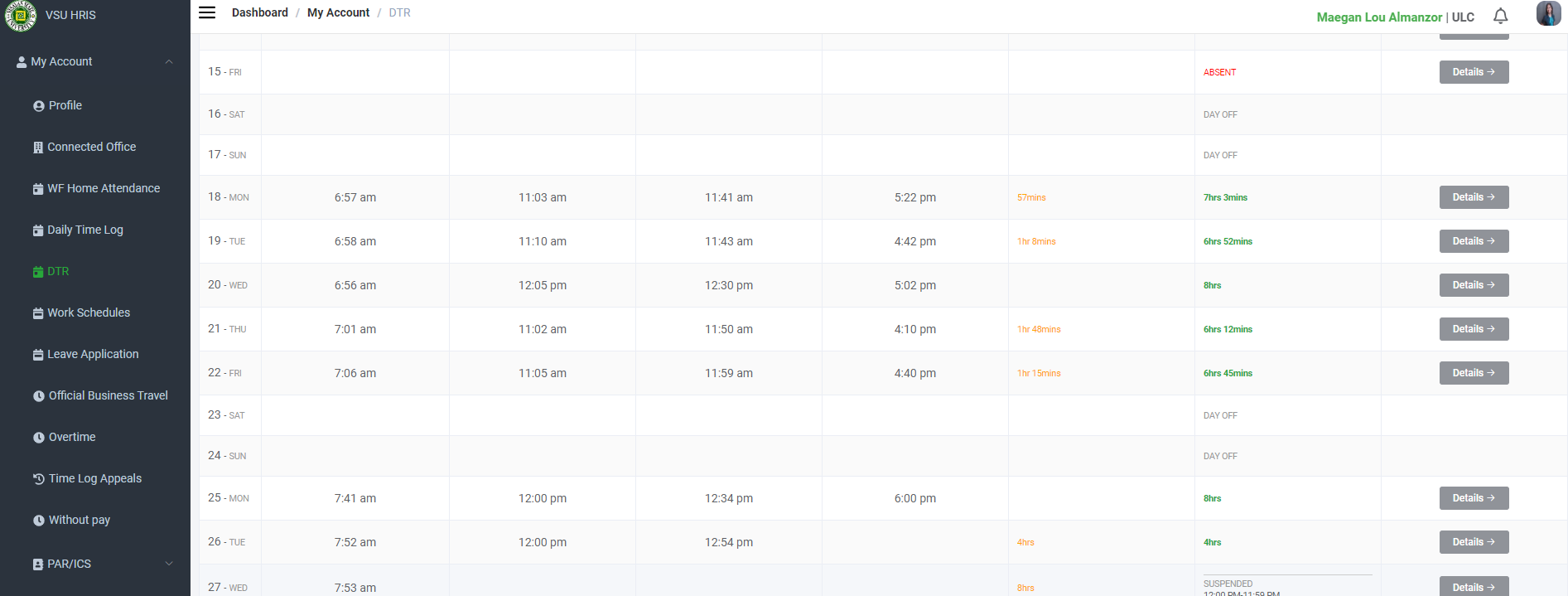This screenshot has width=1568, height=596.
Task: Click the hamburger menu icon
Action: pos(207,12)
